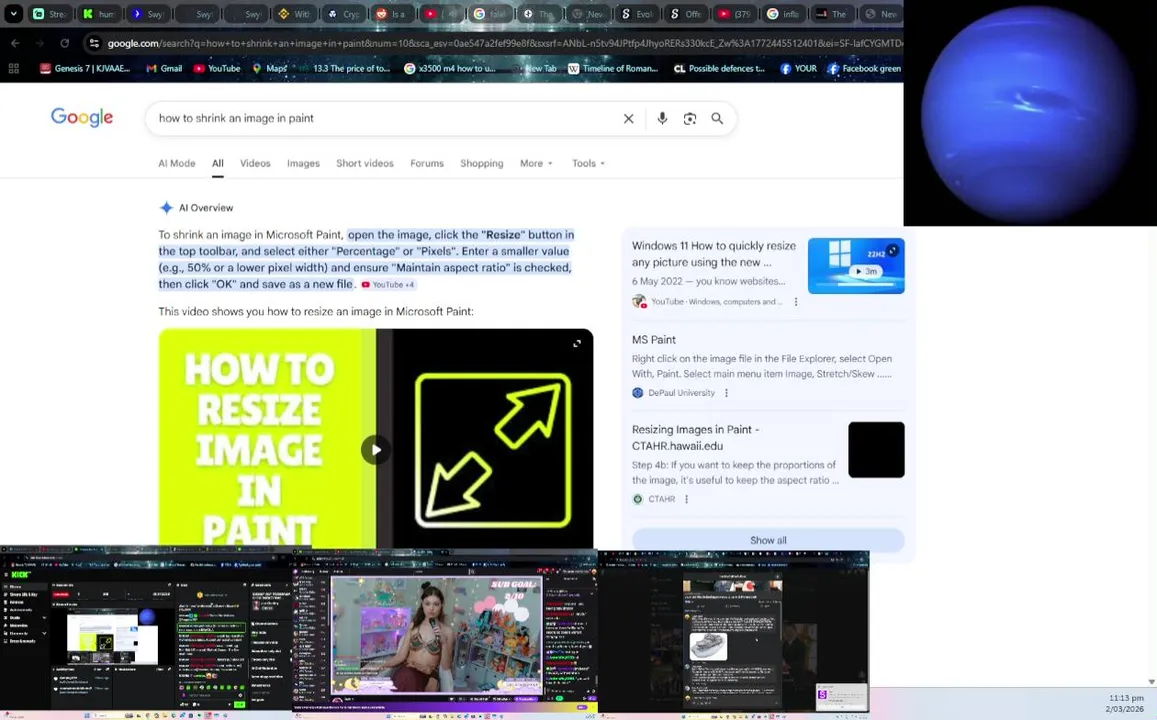Viewport: 1157px width, 720px height.
Task: Open Google Lens image search
Action: point(689,118)
